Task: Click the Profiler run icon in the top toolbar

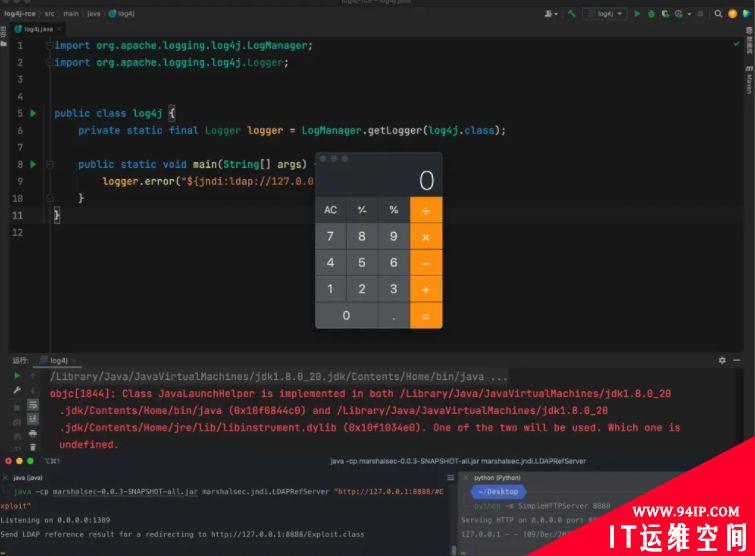Action: click(x=678, y=14)
